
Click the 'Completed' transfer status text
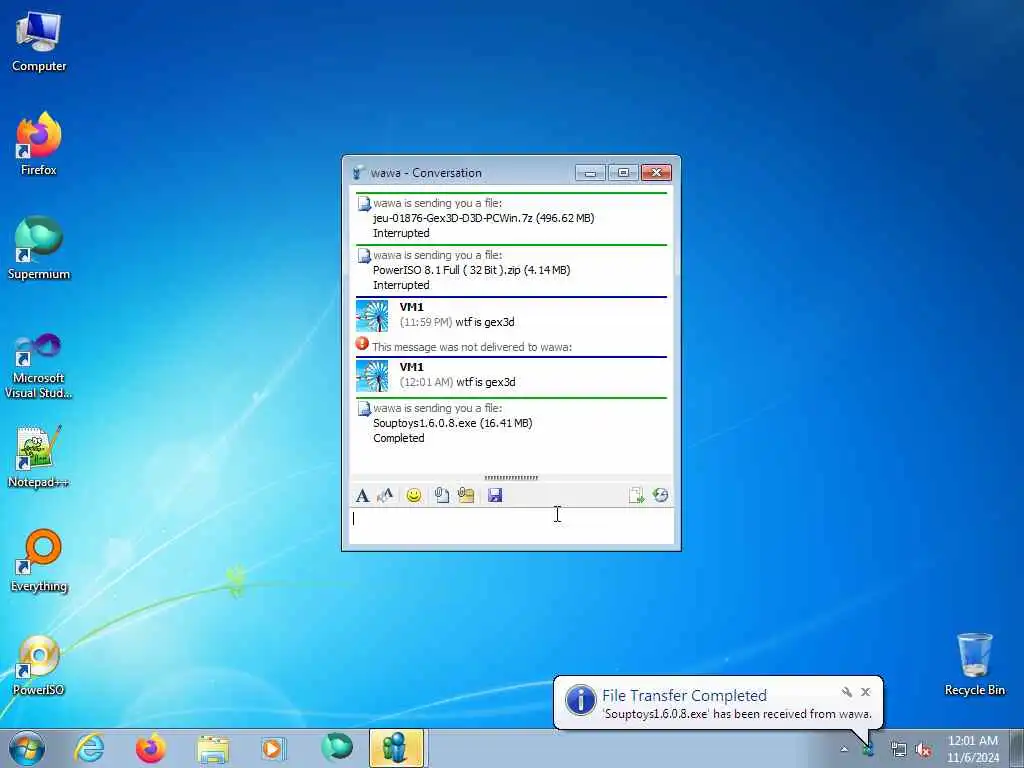pos(398,438)
